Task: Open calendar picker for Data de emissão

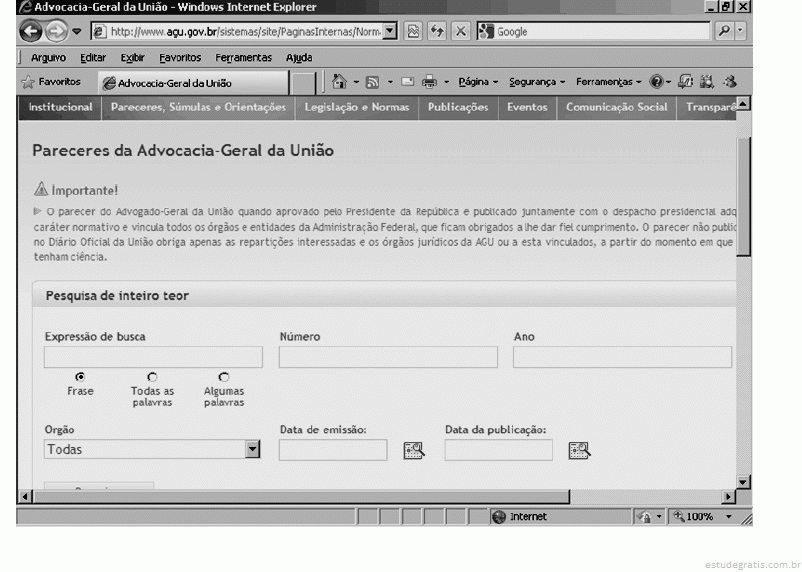Action: (414, 450)
